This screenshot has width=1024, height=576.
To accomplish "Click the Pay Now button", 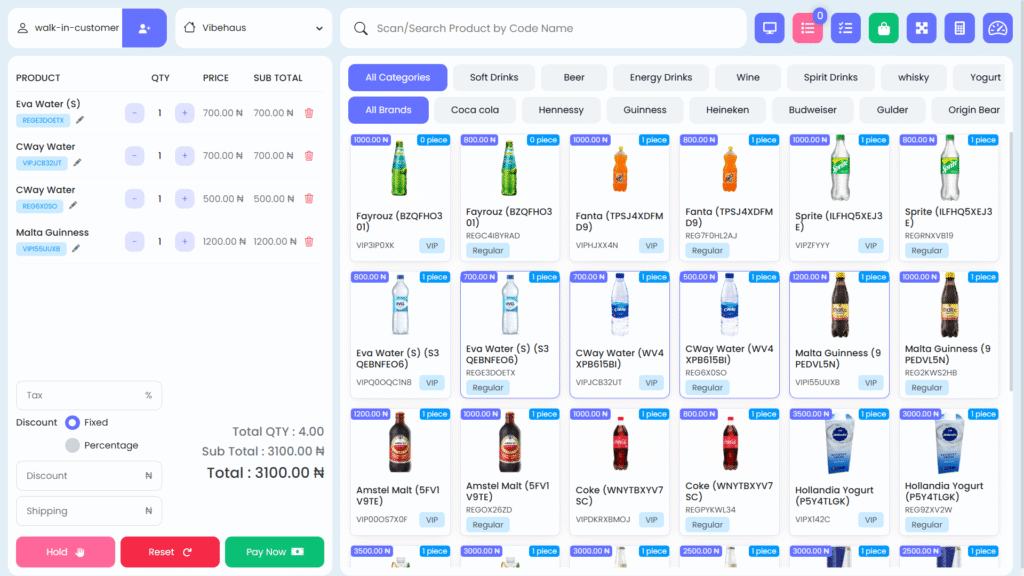I will point(274,551).
